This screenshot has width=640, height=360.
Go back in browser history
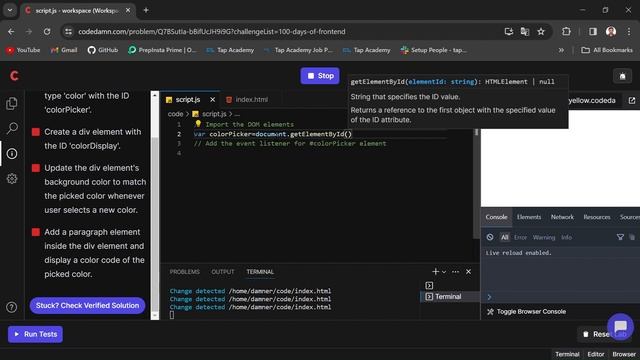tap(11, 31)
